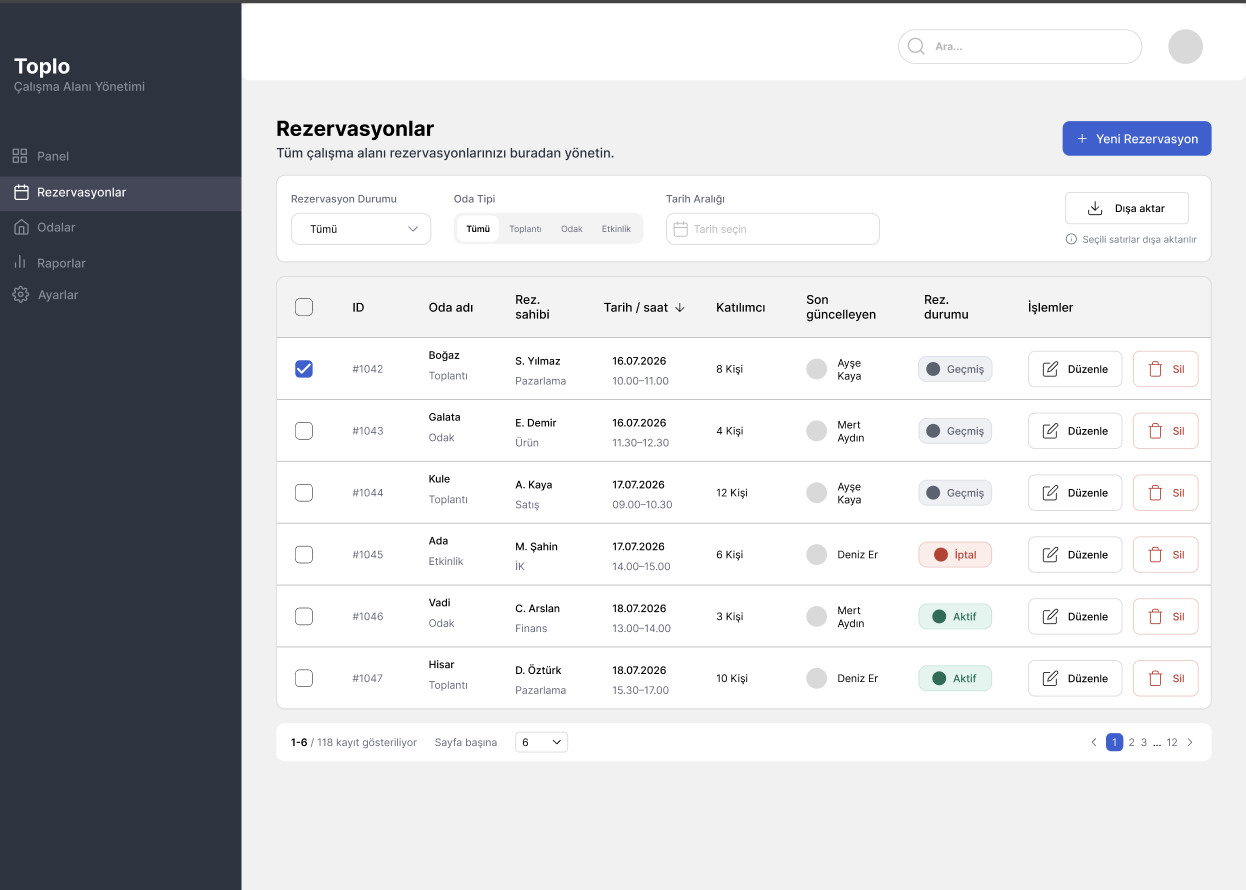Click the D. Öztürk owner cell
This screenshot has height=890, width=1246.
coord(538,670)
